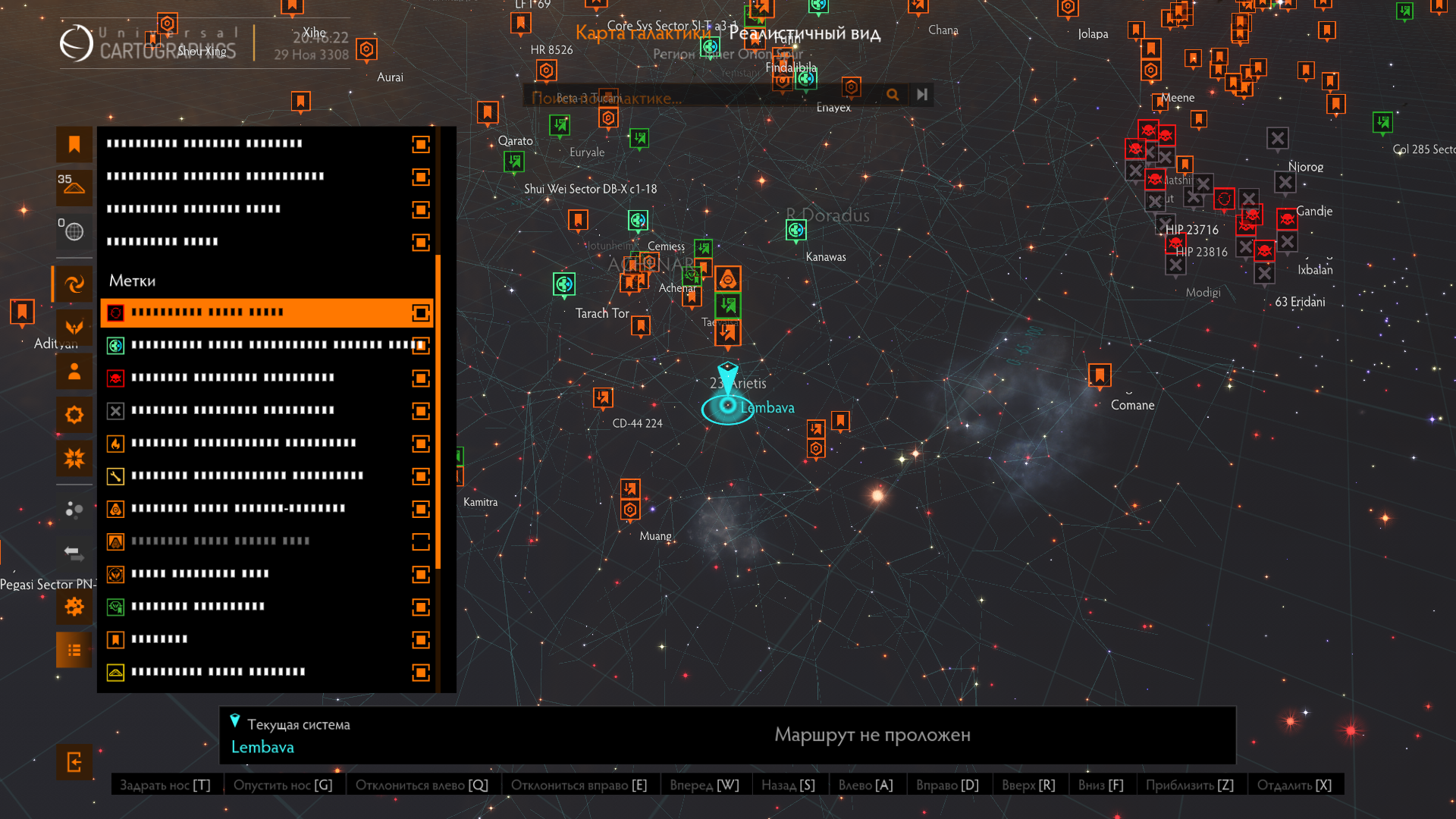Select the teal radiation-icon marker row

[266, 345]
